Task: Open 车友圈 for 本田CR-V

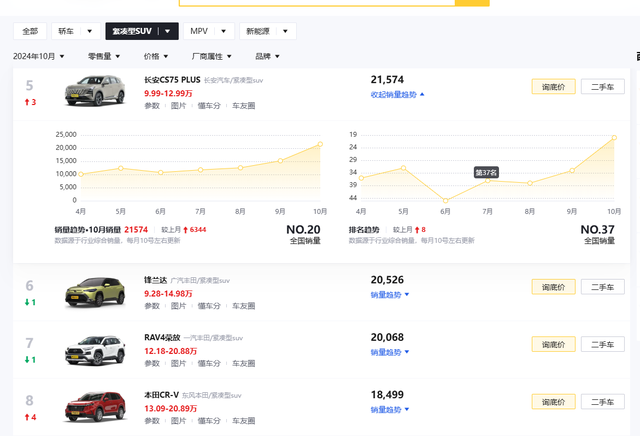Action: click(244, 420)
